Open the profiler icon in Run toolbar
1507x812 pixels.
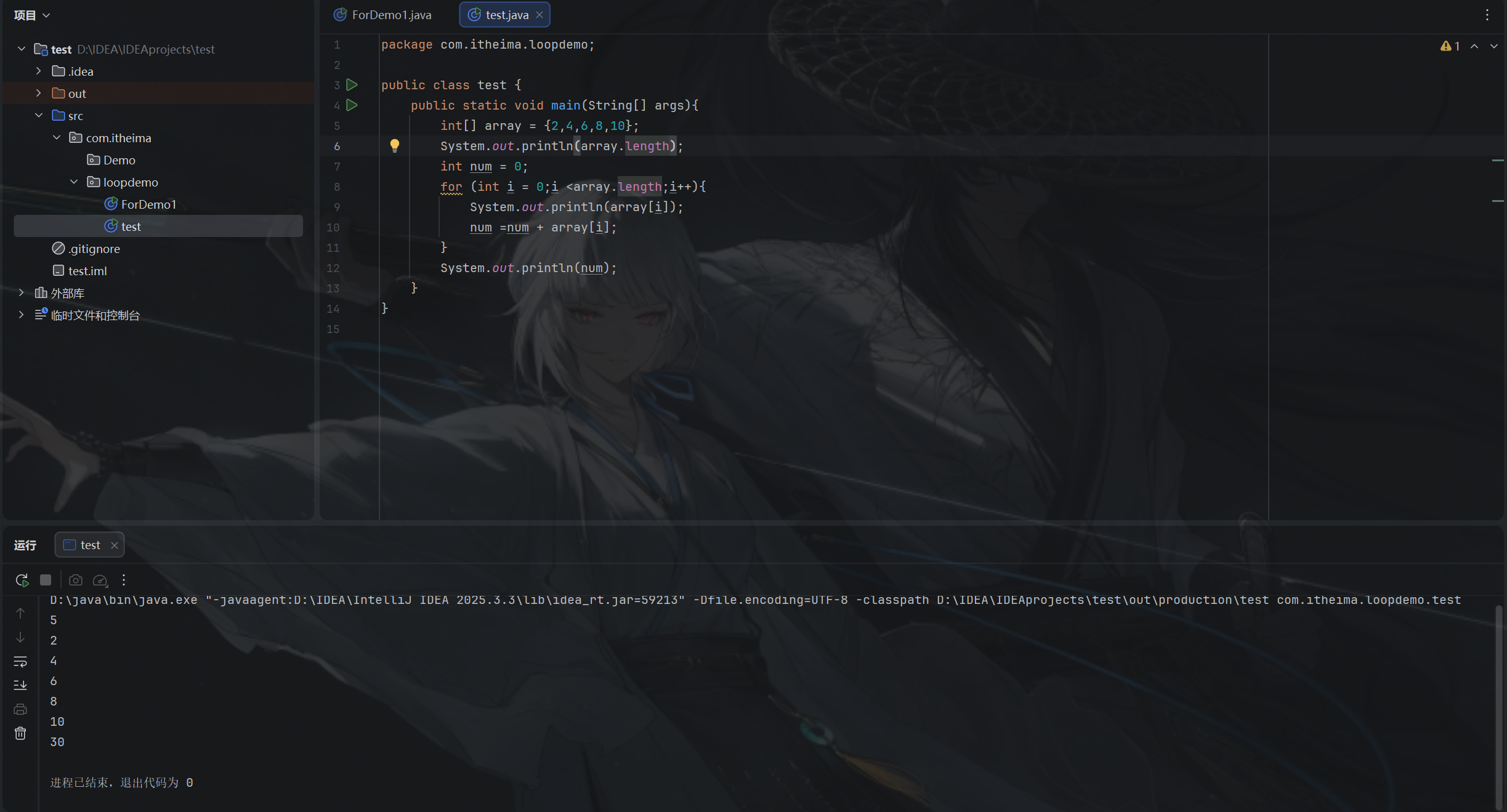(100, 580)
